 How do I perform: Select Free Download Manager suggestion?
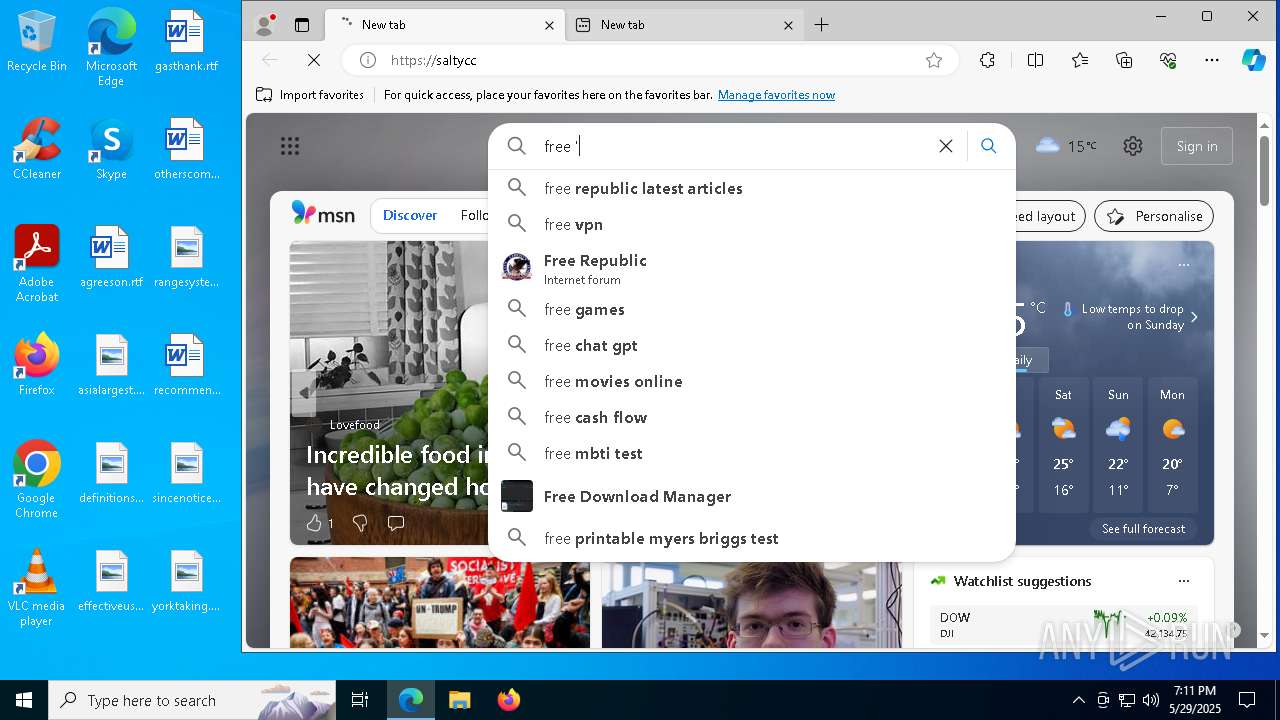tap(752, 496)
